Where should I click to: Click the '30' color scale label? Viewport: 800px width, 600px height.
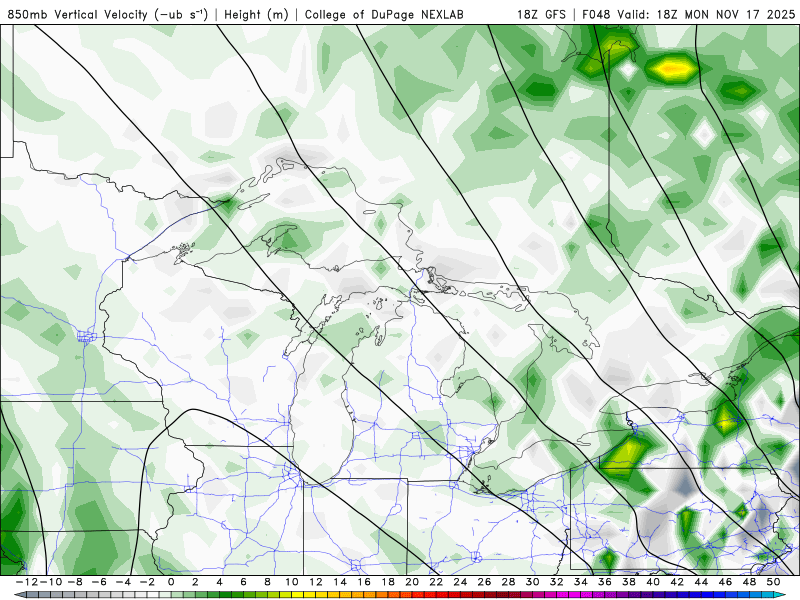532,582
